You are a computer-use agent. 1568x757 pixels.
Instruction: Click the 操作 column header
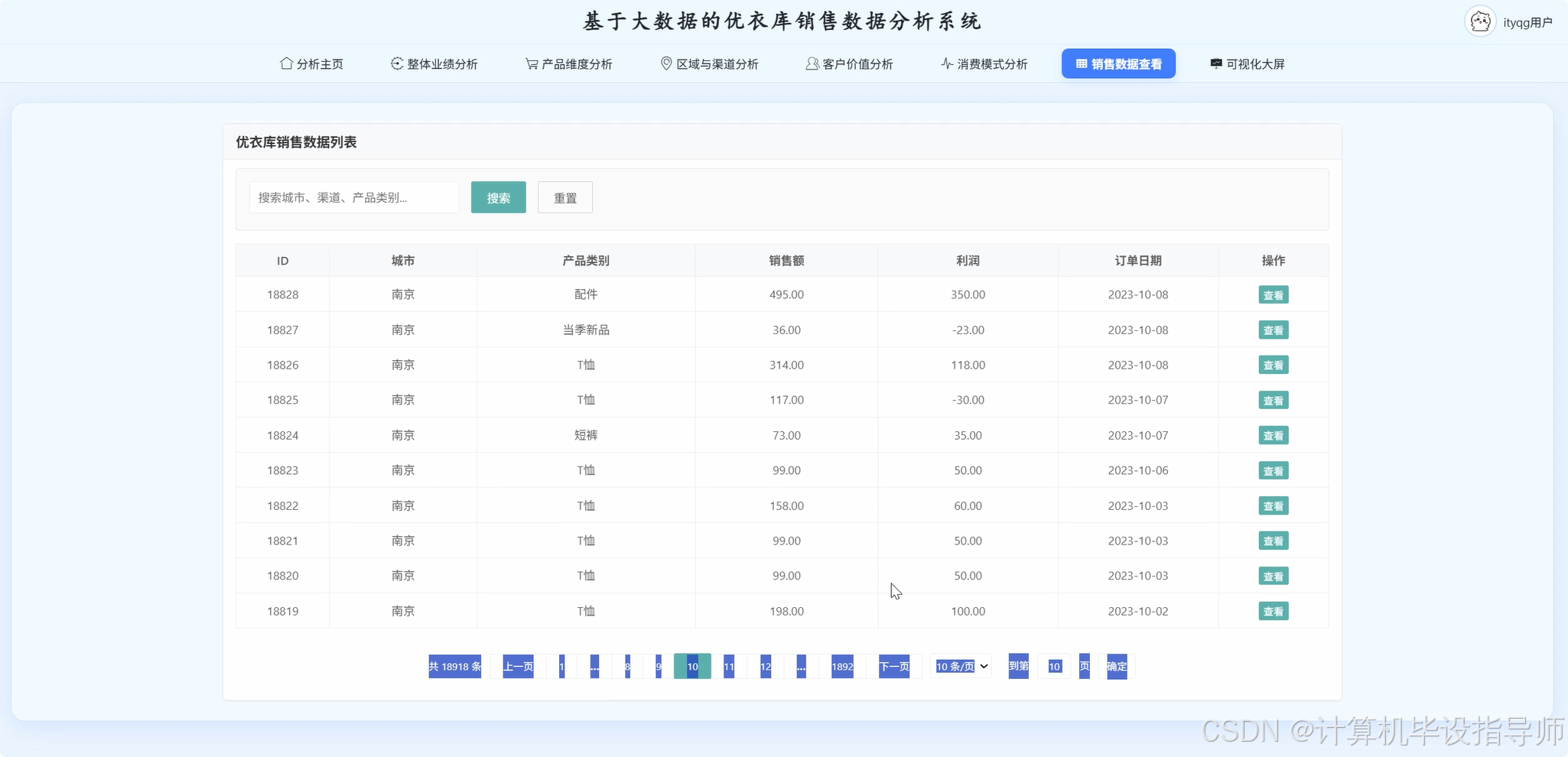[x=1274, y=261]
